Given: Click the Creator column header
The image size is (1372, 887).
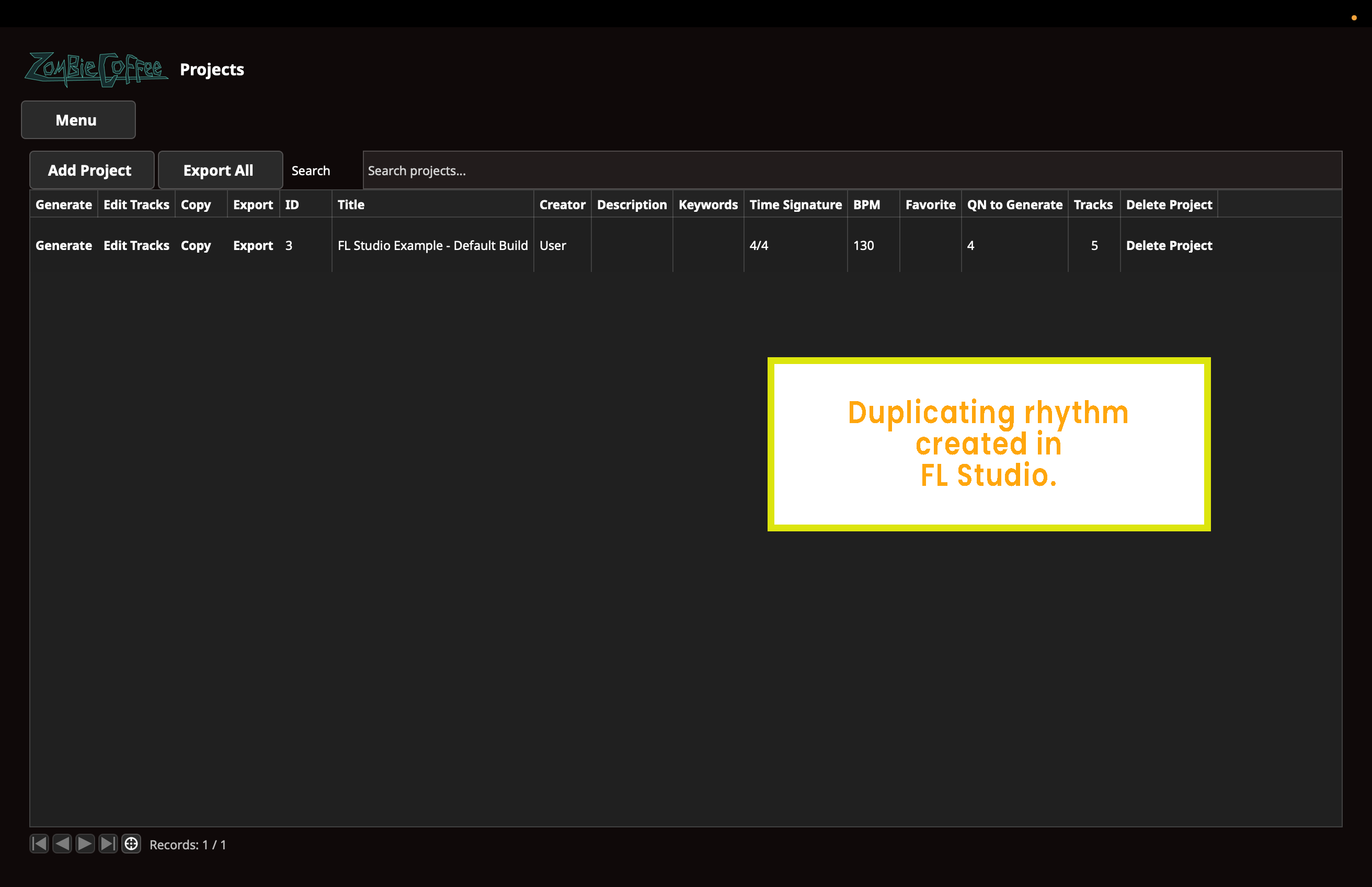Looking at the screenshot, I should (x=562, y=204).
